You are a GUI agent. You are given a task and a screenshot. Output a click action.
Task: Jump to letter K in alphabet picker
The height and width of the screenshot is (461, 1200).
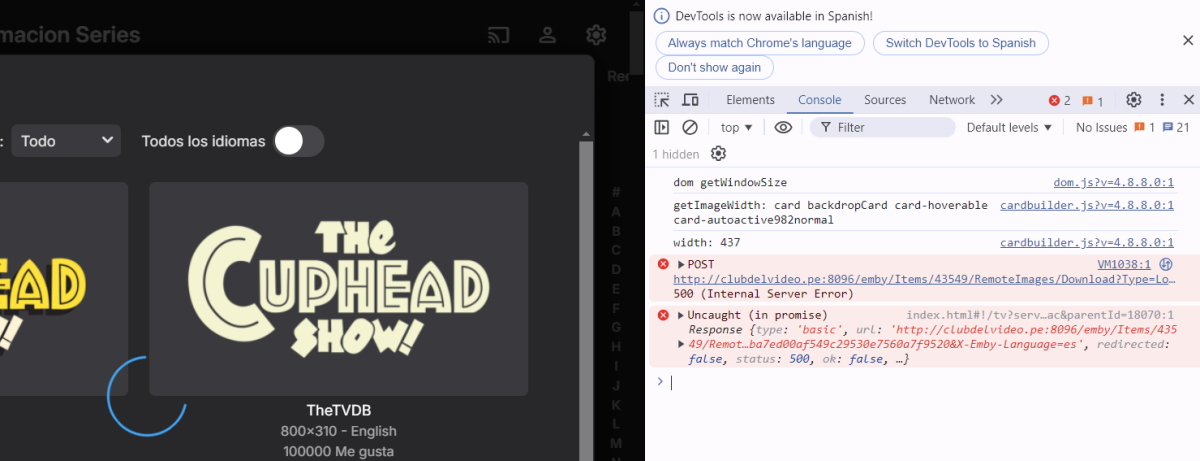(616, 405)
